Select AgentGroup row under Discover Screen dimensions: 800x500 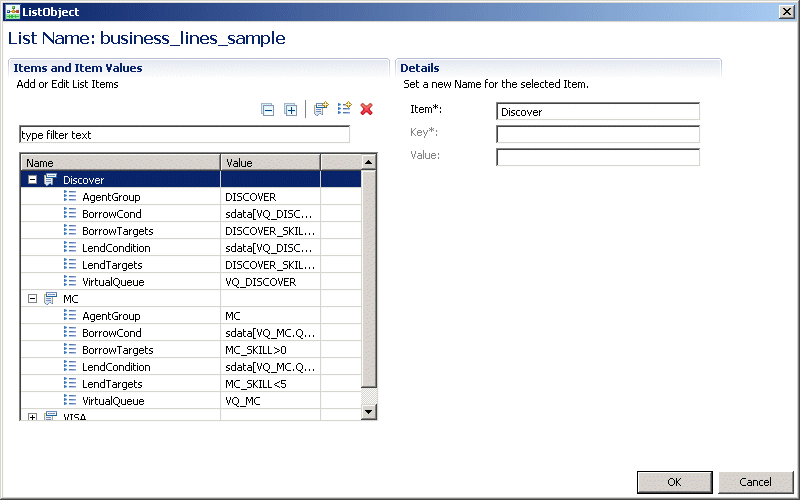[191, 196]
